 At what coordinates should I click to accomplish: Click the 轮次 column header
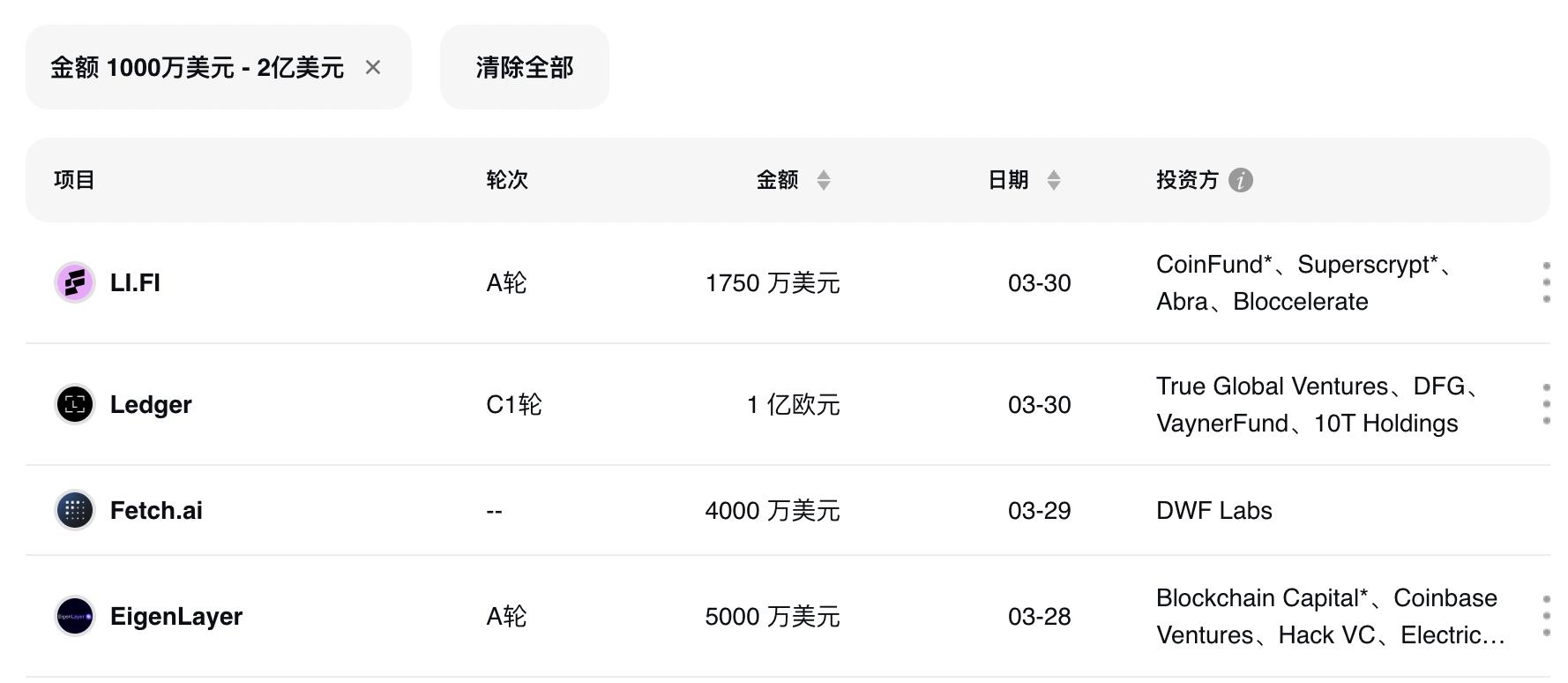click(x=507, y=181)
